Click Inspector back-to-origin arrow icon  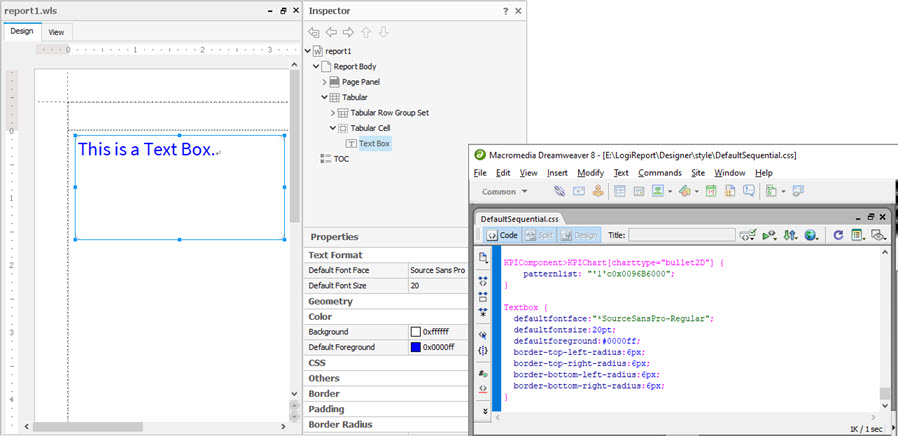(313, 33)
